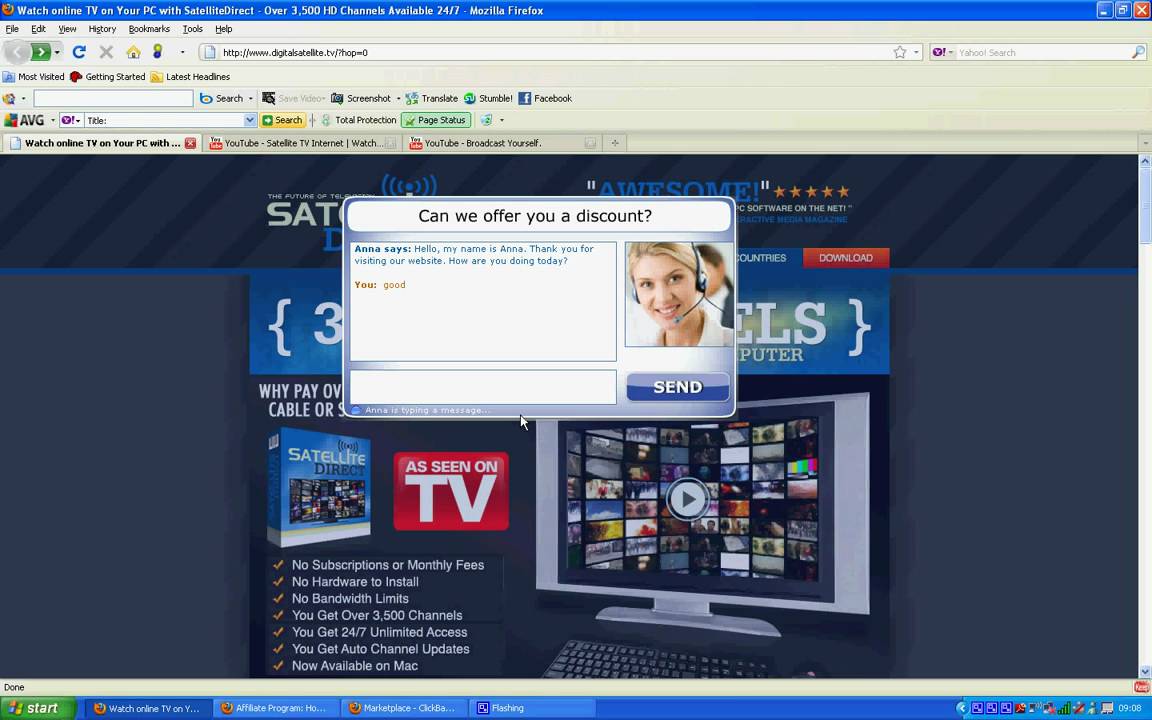Open the View menu
Image resolution: width=1152 pixels, height=720 pixels.
[67, 29]
